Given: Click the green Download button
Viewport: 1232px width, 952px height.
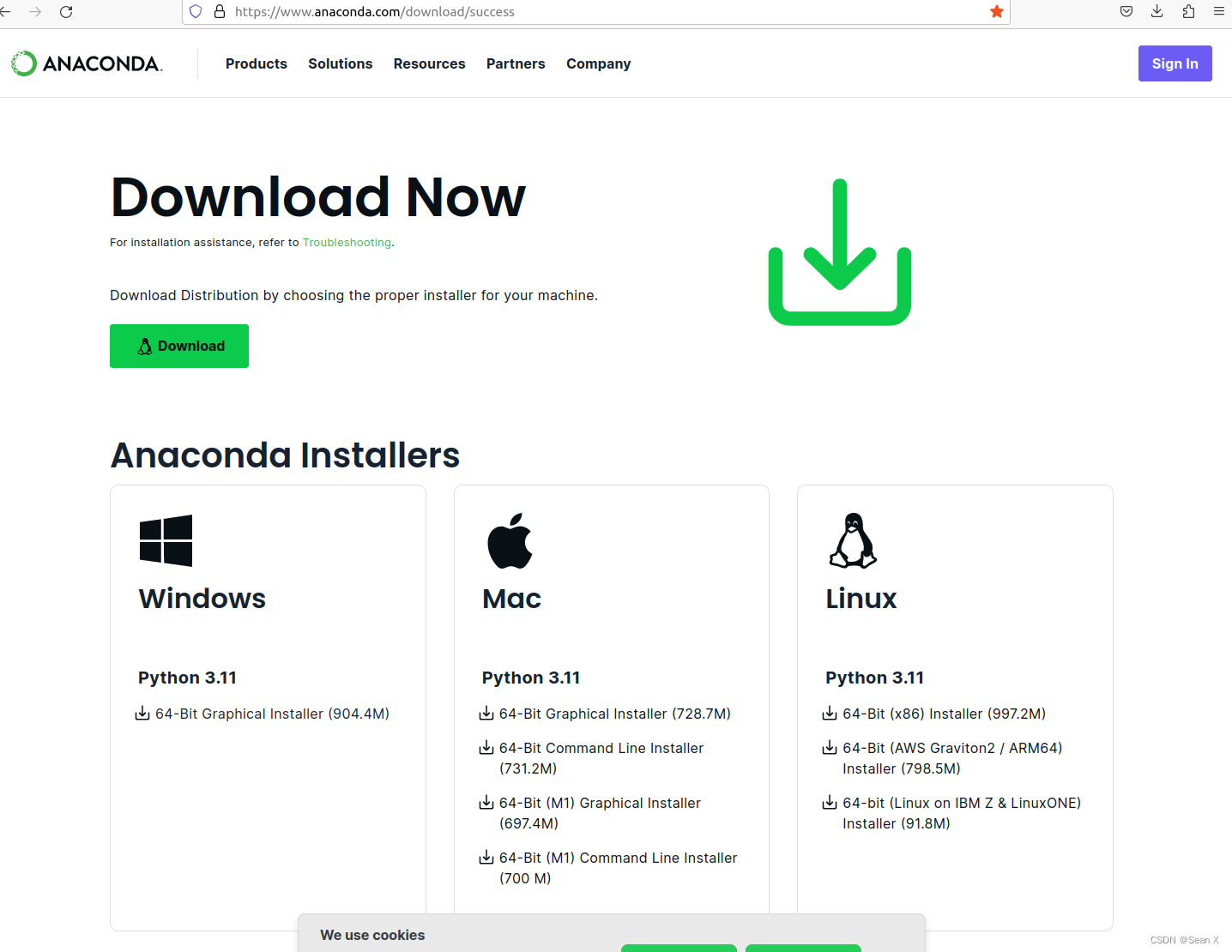Looking at the screenshot, I should 178,346.
